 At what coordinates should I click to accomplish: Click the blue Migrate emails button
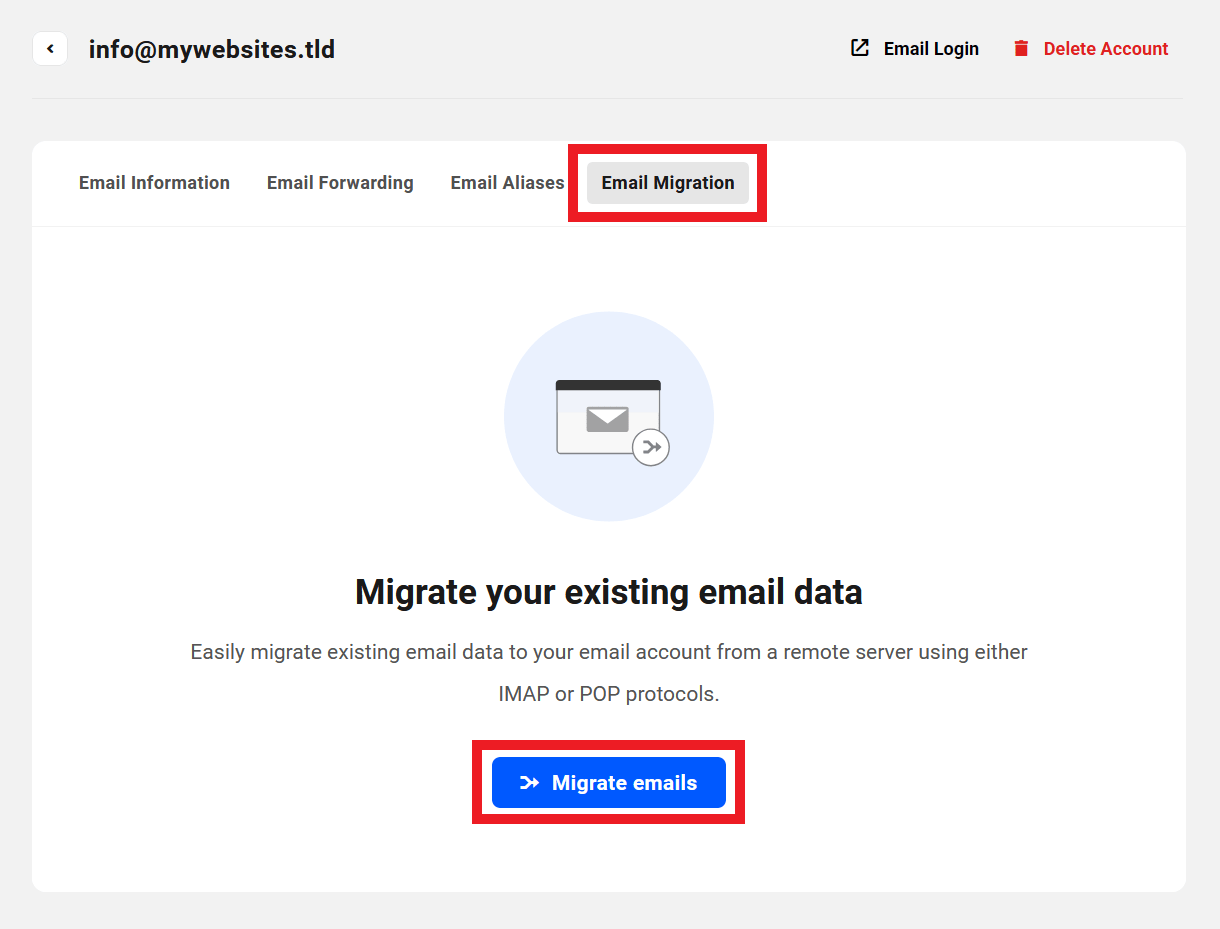click(609, 783)
